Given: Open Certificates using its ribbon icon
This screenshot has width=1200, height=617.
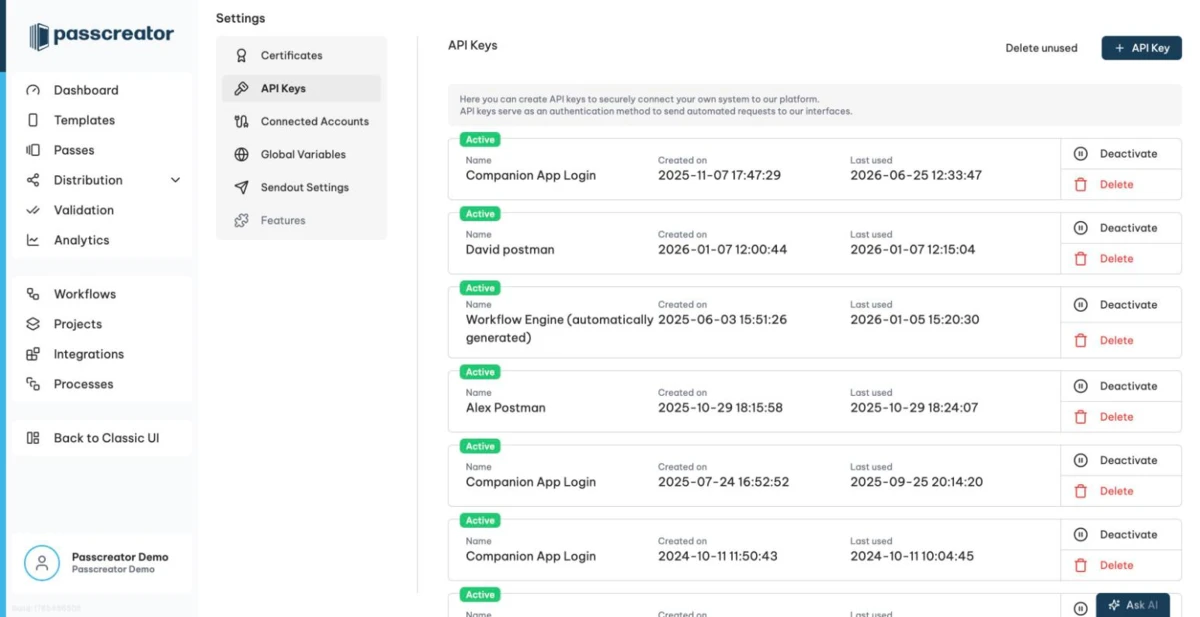Looking at the screenshot, I should (x=241, y=55).
